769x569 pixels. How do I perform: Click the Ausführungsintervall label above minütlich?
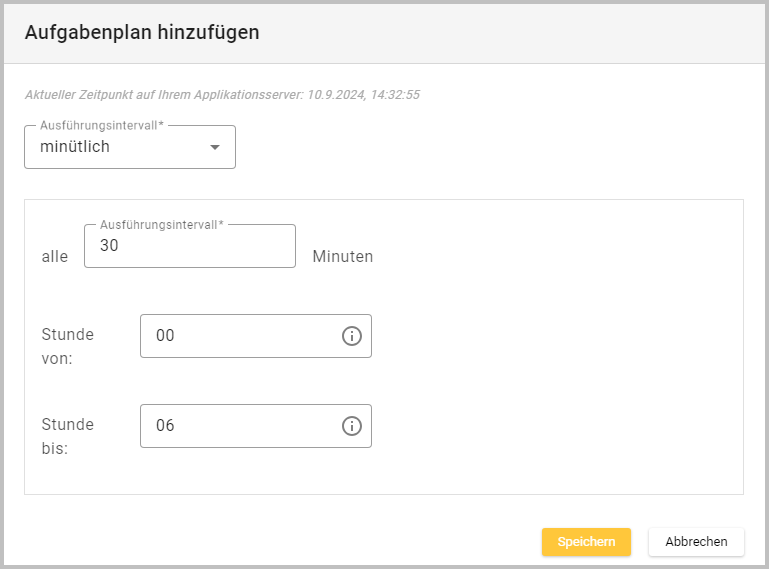tap(102, 126)
